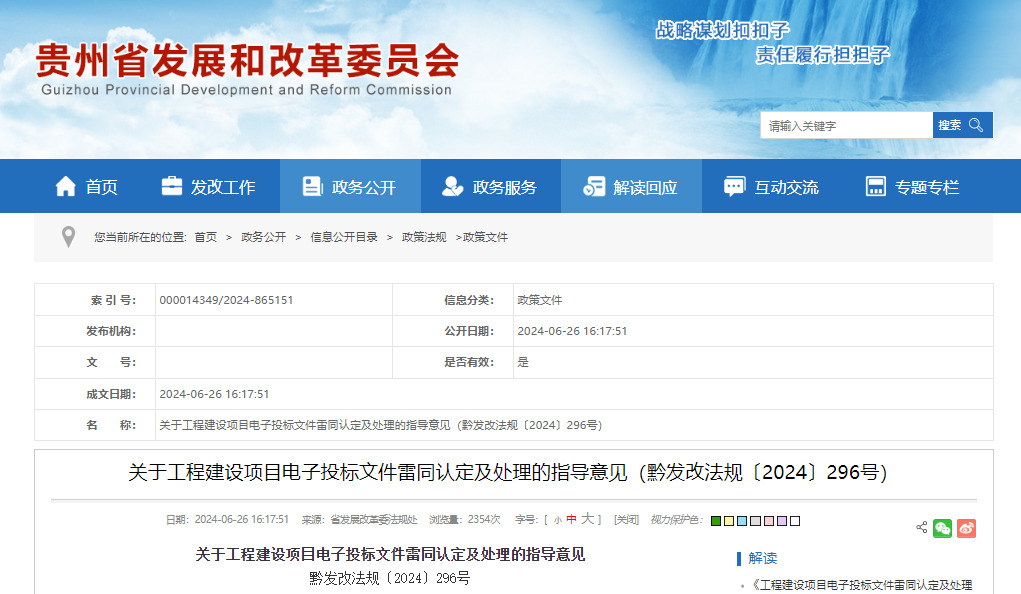Select the 政务公开 building icon

[x=312, y=185]
